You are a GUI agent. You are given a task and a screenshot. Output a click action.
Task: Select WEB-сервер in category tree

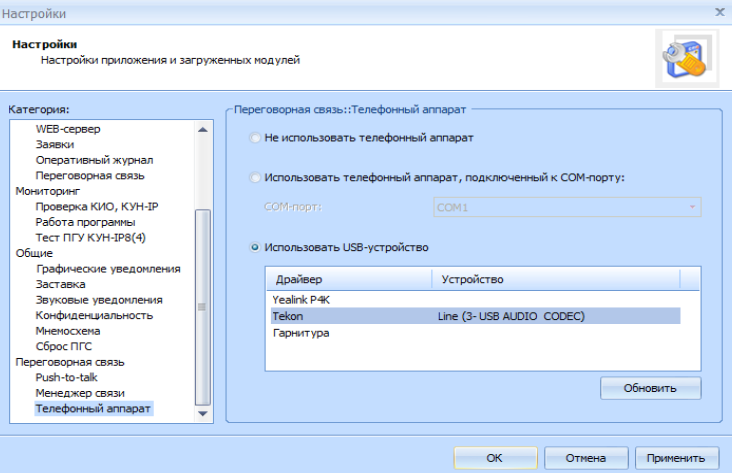click(68, 129)
